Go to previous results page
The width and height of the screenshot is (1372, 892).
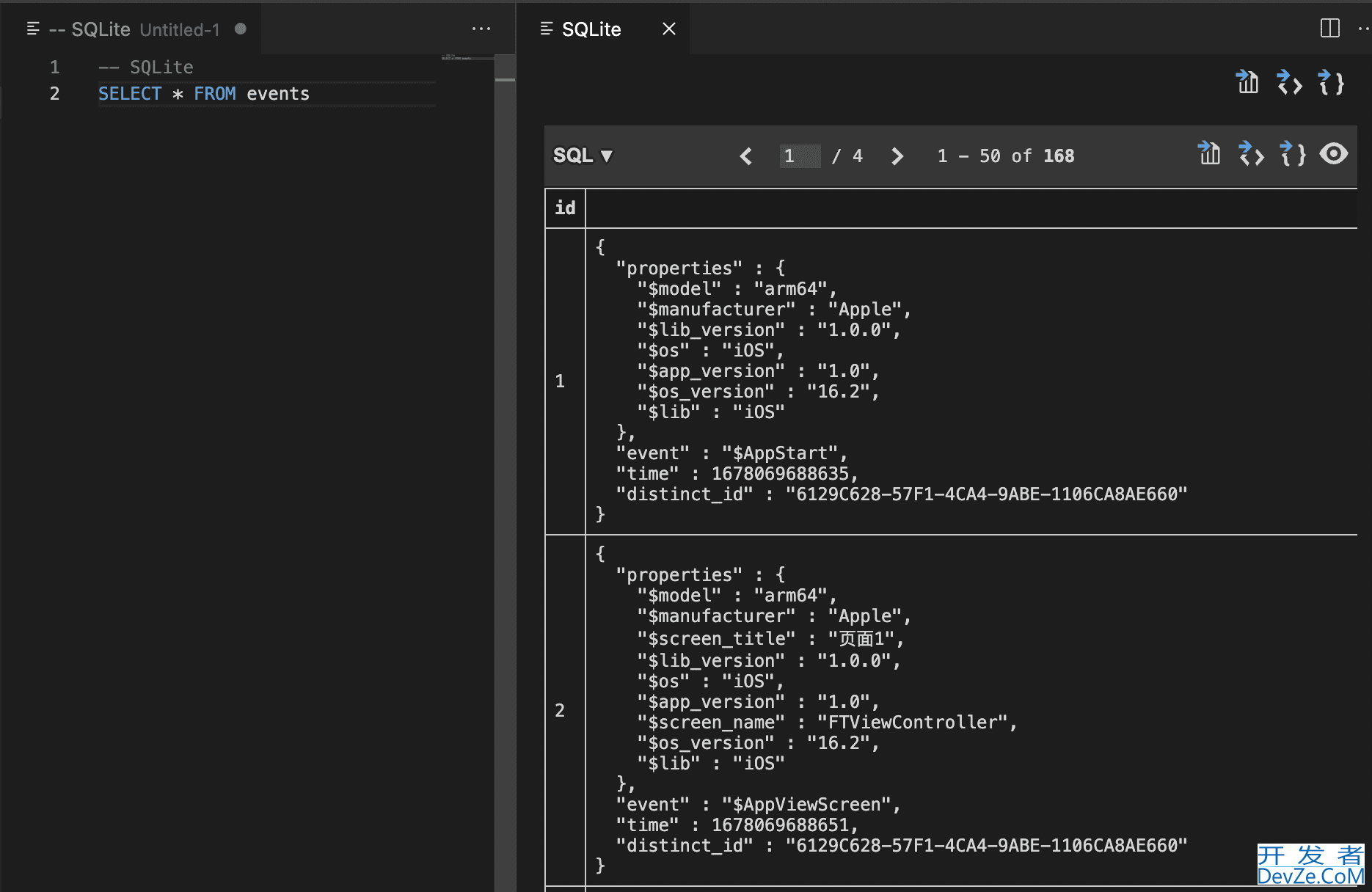coord(745,156)
